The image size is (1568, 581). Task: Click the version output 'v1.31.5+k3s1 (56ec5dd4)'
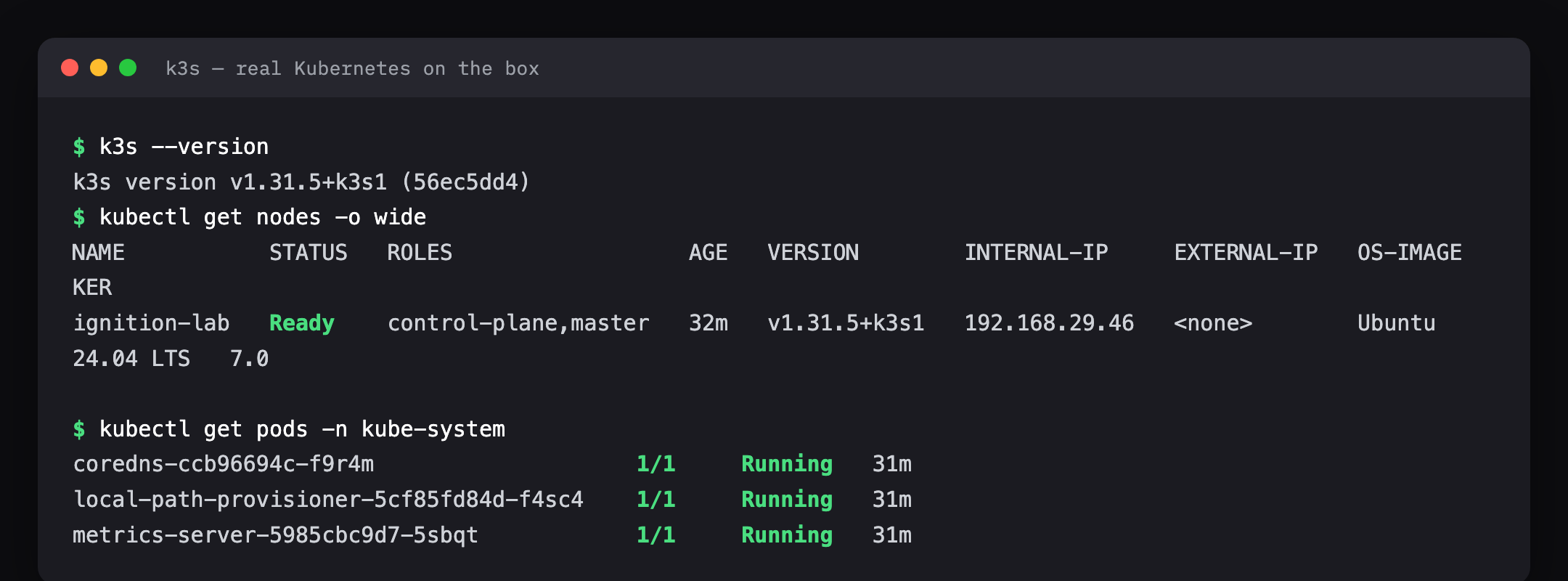pyautogui.click(x=380, y=182)
